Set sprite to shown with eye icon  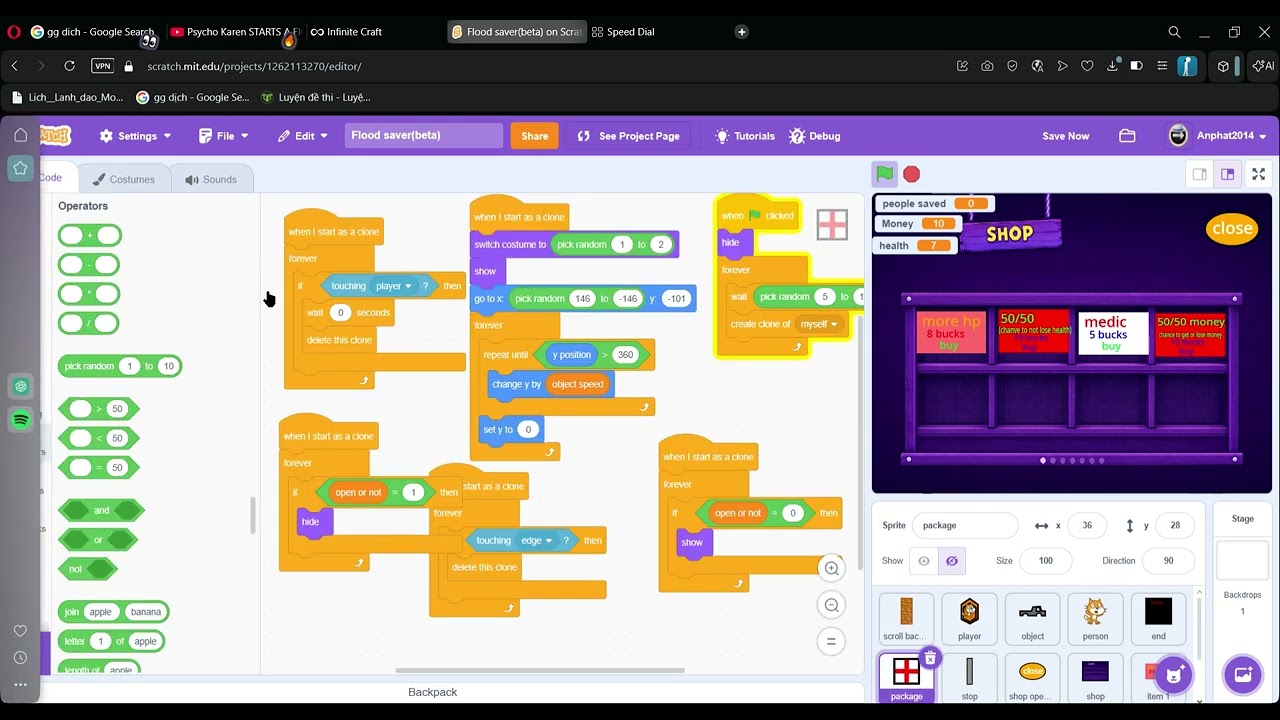(924, 561)
